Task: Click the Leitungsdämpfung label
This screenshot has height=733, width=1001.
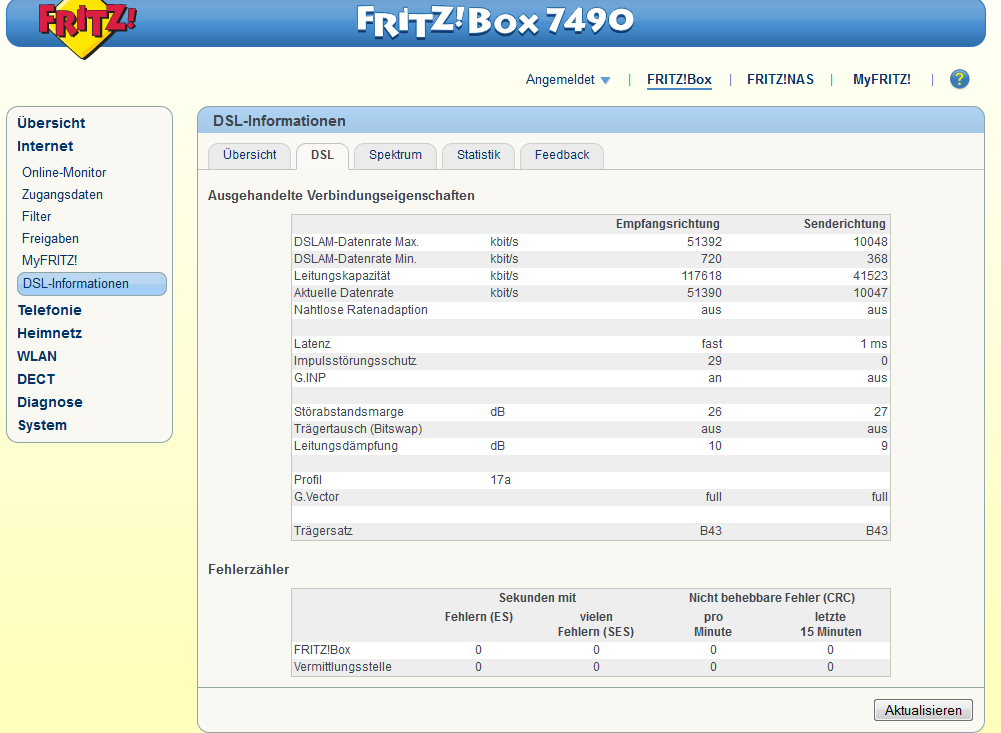Action: click(345, 446)
